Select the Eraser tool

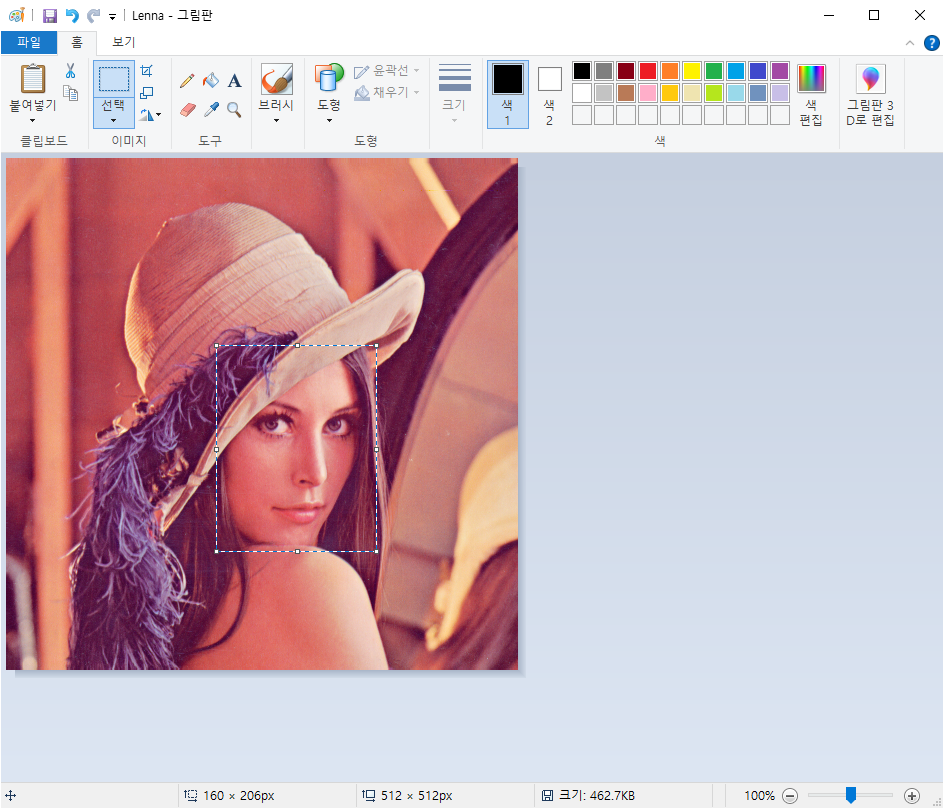(188, 110)
